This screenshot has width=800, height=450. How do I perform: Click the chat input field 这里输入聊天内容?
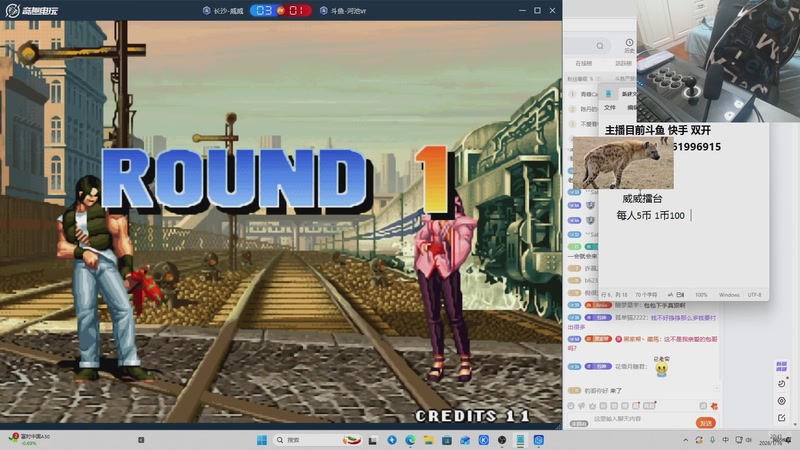coord(640,419)
